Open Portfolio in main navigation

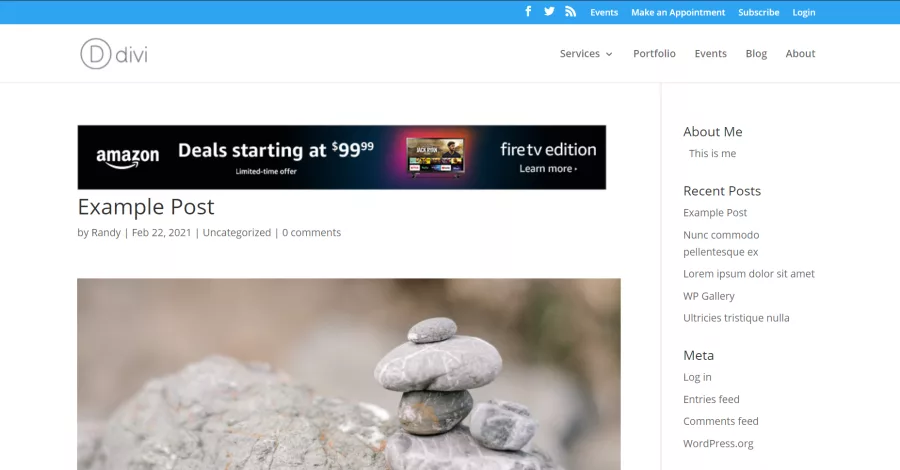[x=654, y=53]
